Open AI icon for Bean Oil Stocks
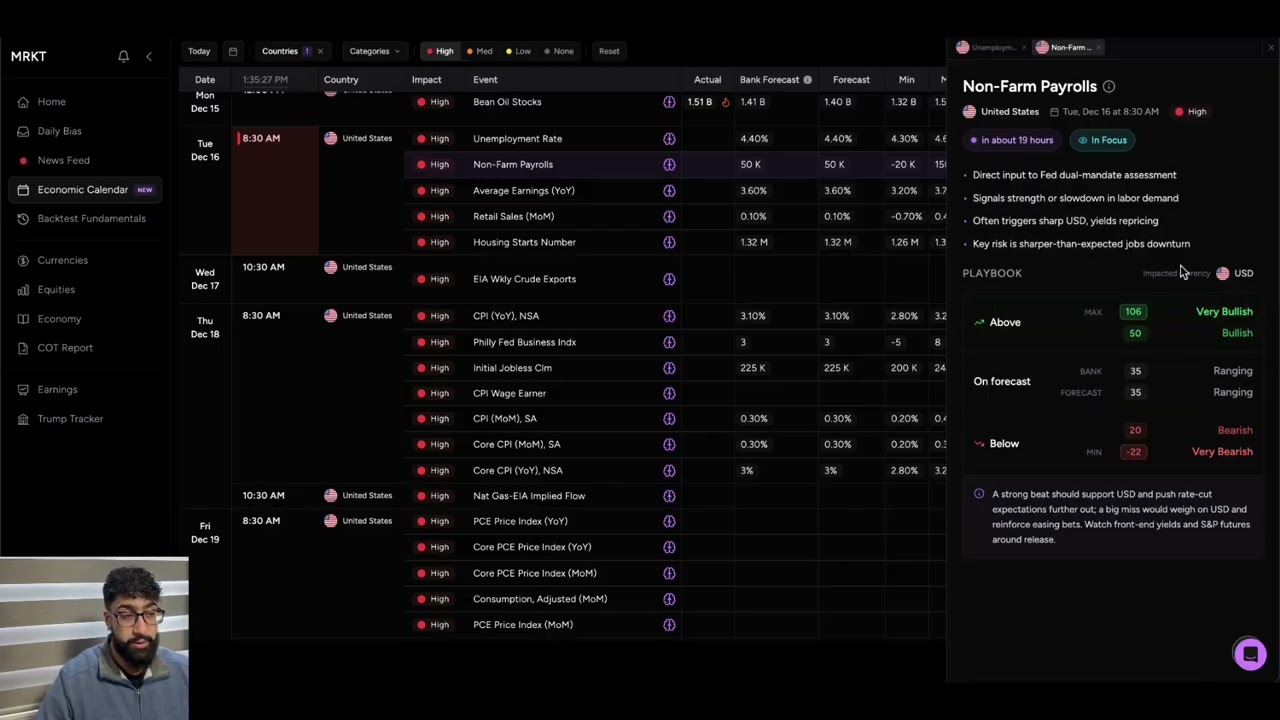The width and height of the screenshot is (1280, 720). point(669,102)
